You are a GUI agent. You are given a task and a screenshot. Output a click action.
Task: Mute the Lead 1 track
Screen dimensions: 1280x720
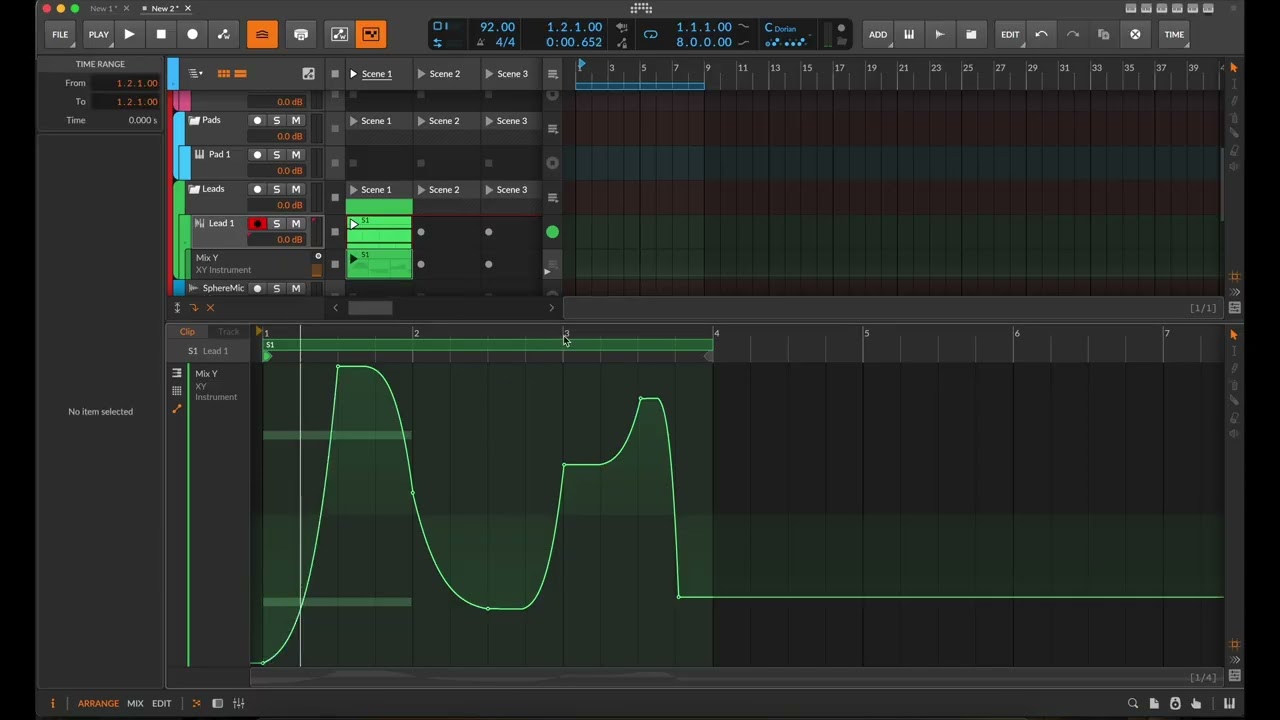point(296,224)
